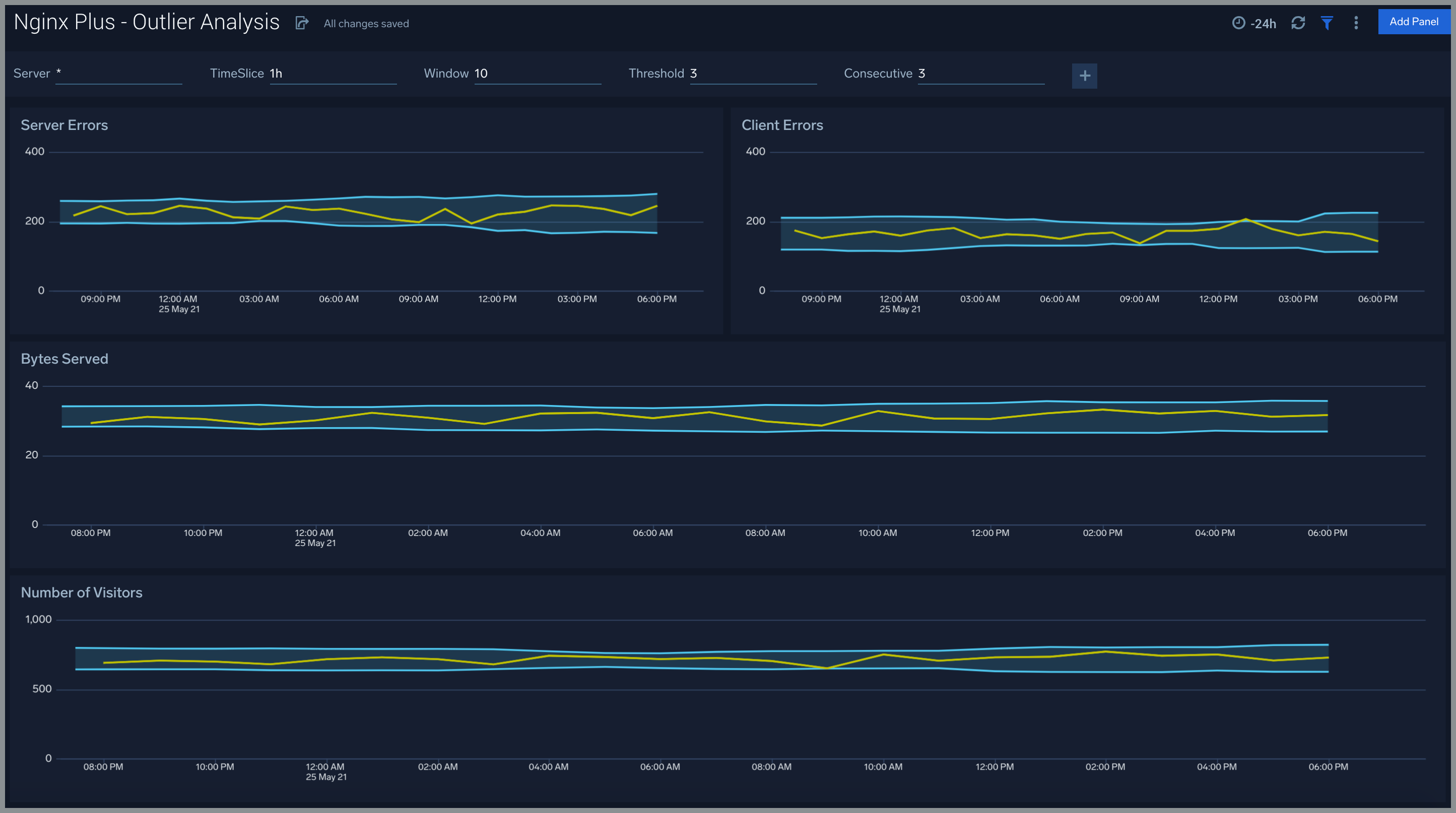Screen dimensions: 1456x813
Task: Click the share dashboard icon
Action: click(x=302, y=23)
